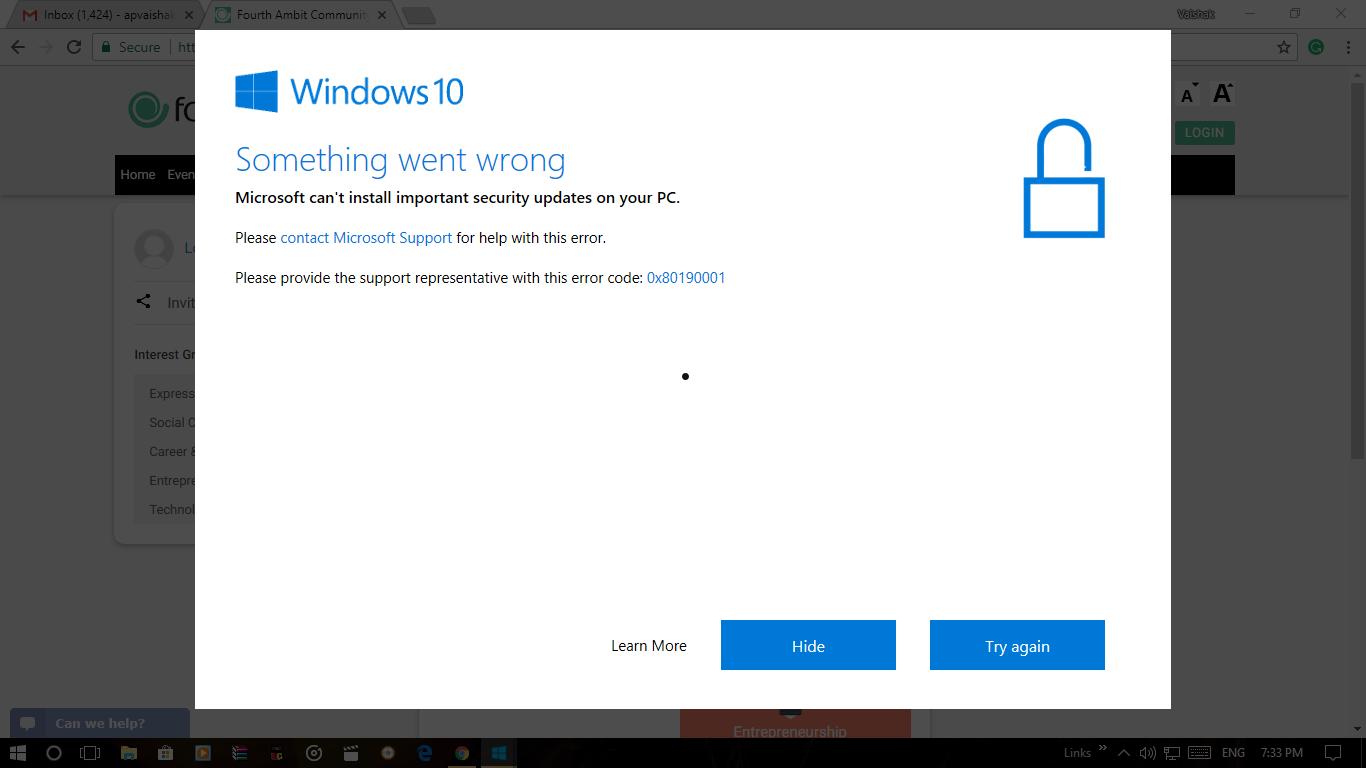Expand the Links toolbar chevron
The width and height of the screenshot is (1366, 768).
point(1103,747)
